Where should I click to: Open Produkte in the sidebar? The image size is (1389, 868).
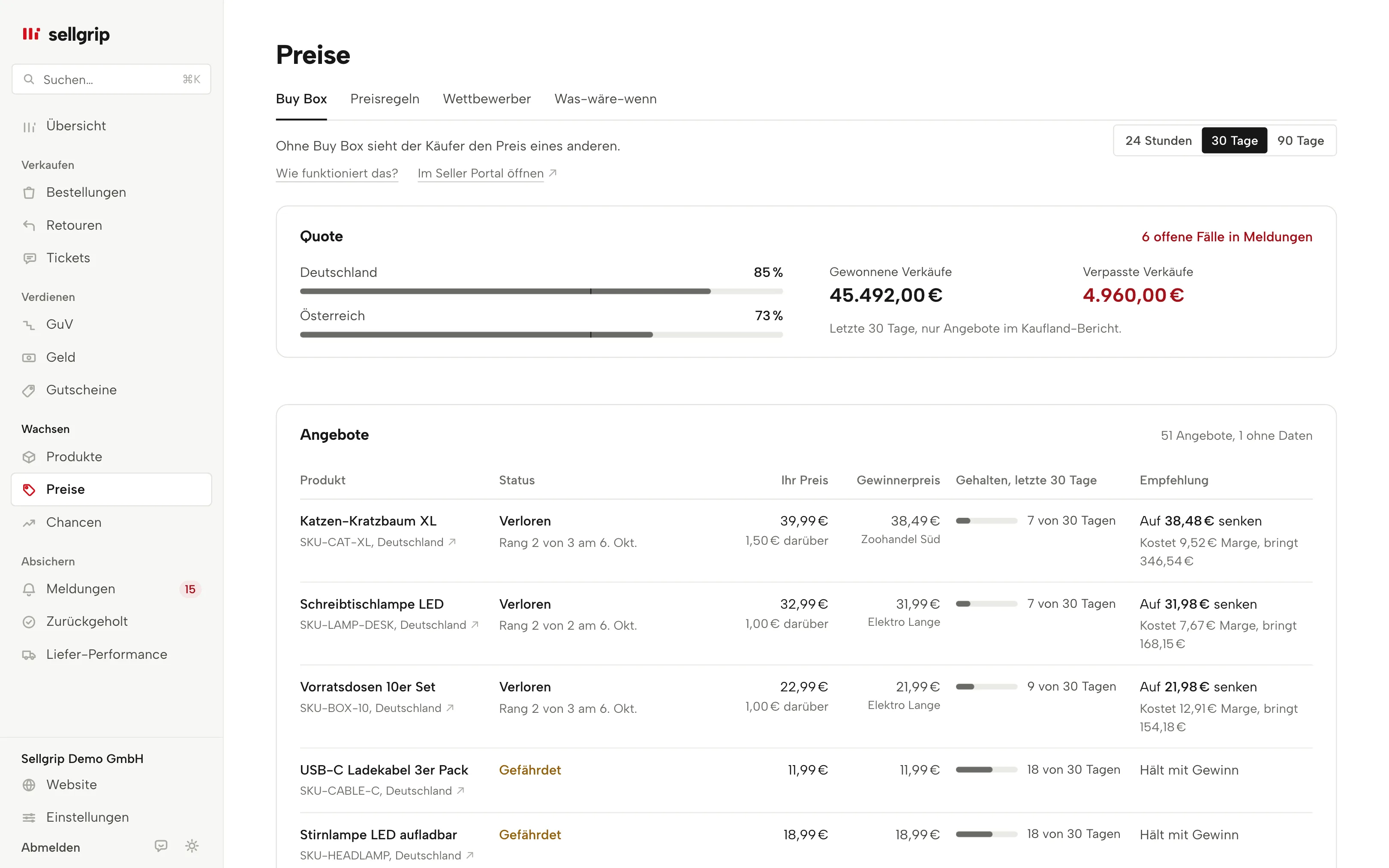(x=111, y=457)
